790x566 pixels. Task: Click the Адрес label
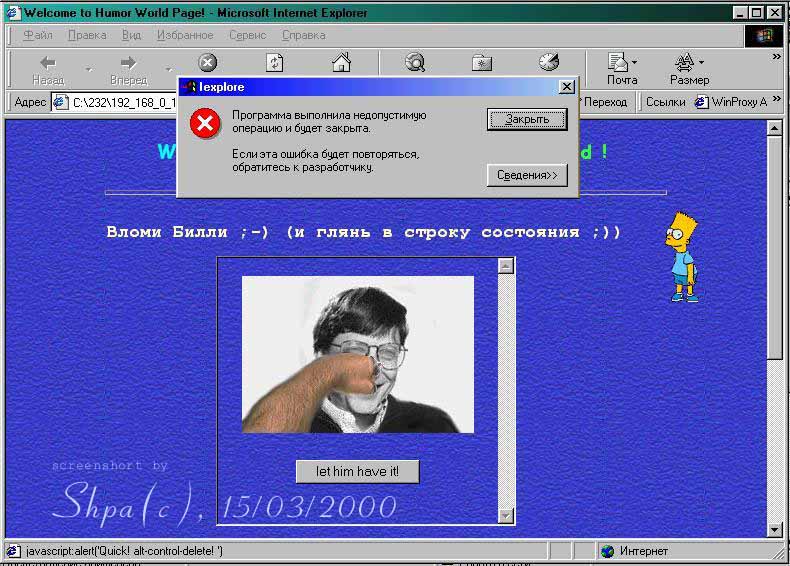click(x=30, y=102)
